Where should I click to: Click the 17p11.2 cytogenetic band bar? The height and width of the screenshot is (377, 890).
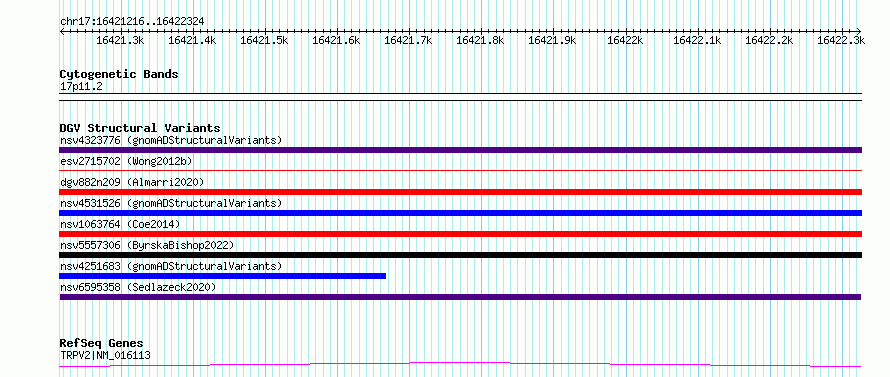460,97
